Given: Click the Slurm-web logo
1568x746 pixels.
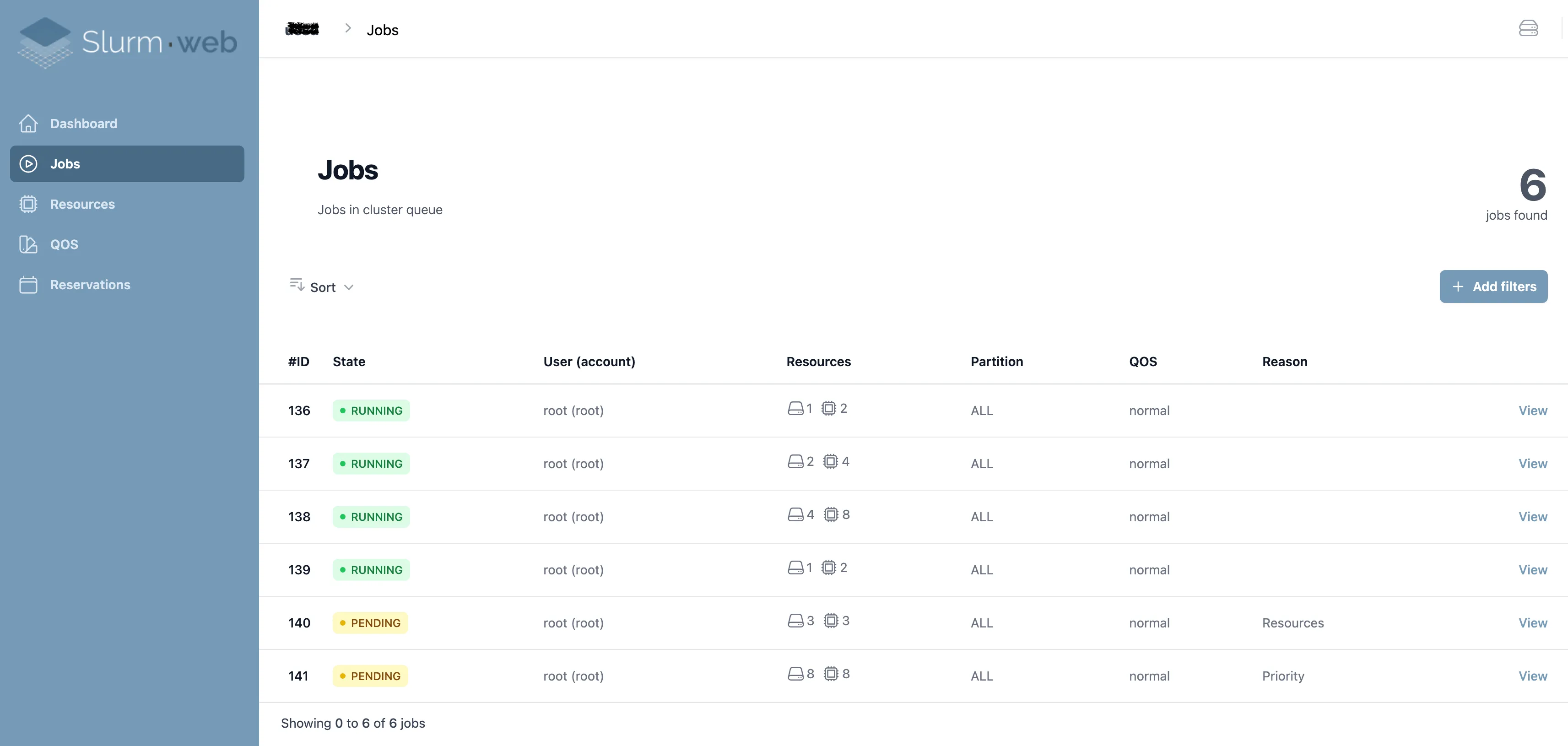Looking at the screenshot, I should pyautogui.click(x=128, y=42).
